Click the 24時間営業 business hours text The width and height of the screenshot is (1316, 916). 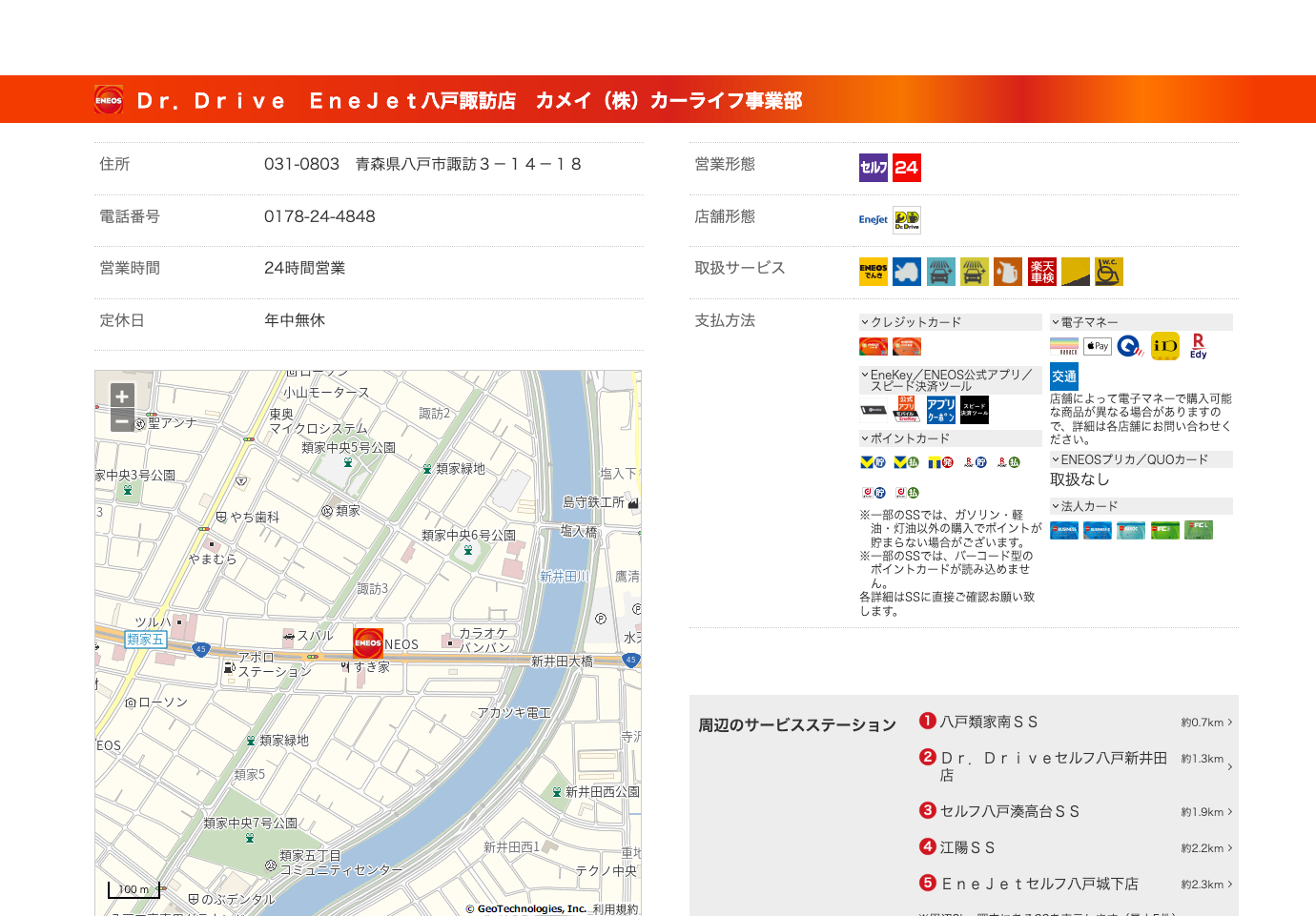click(x=304, y=268)
